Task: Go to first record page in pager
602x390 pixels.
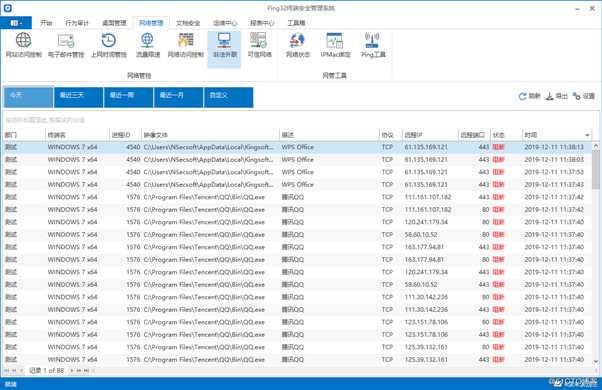Action: click(6, 370)
